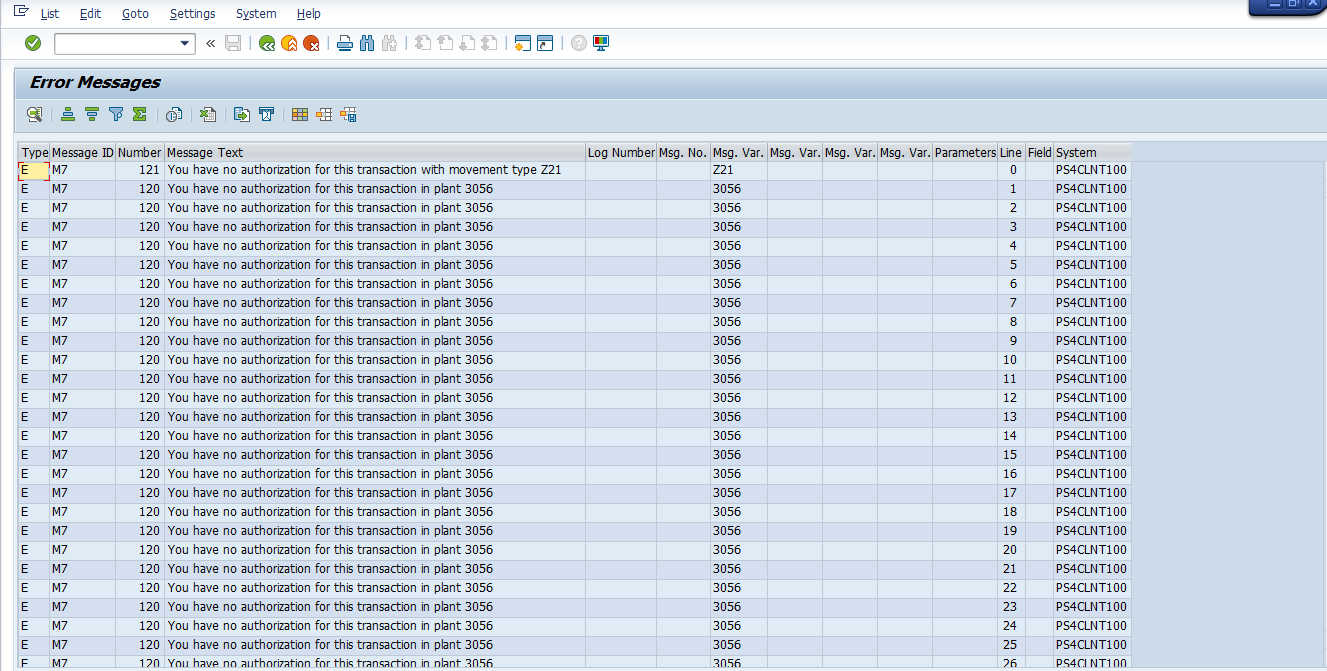This screenshot has height=671, width=1327.
Task: Collapse the command field with the chevron
Action: coord(210,43)
